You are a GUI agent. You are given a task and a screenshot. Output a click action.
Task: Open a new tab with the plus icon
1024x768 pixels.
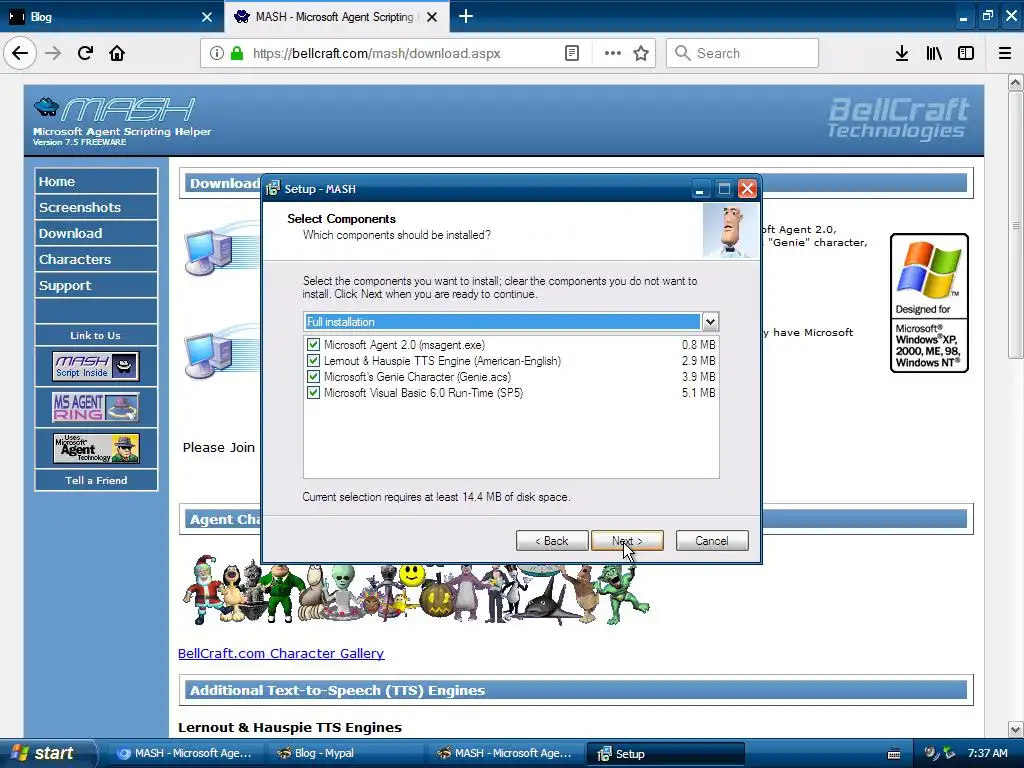[466, 16]
